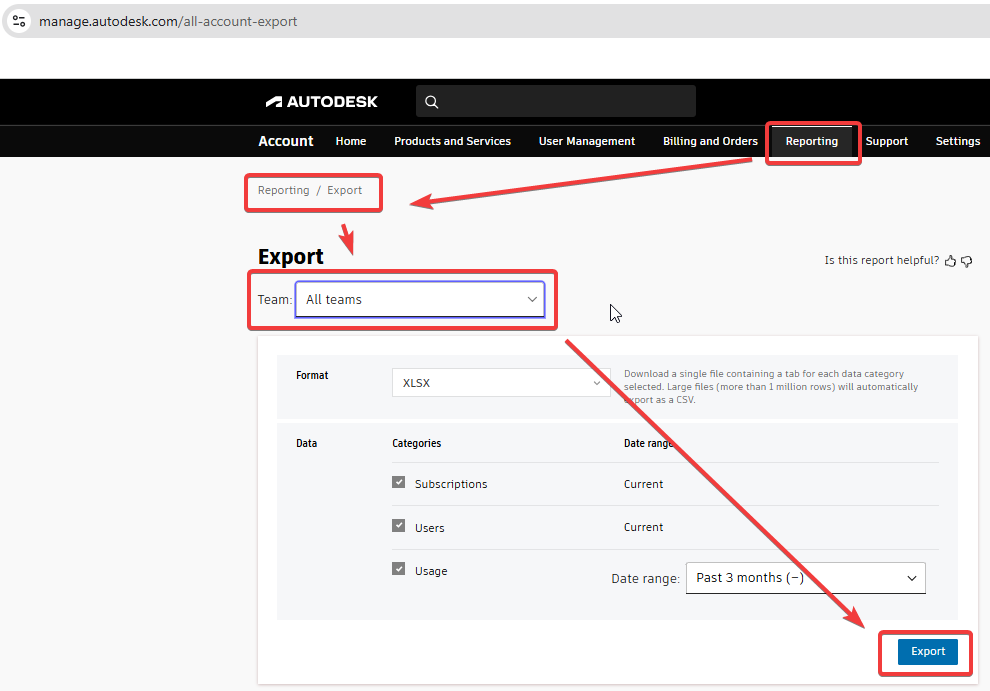Viewport: 990px width, 691px height.
Task: Click the thumbs down feedback icon
Action: (x=967, y=261)
